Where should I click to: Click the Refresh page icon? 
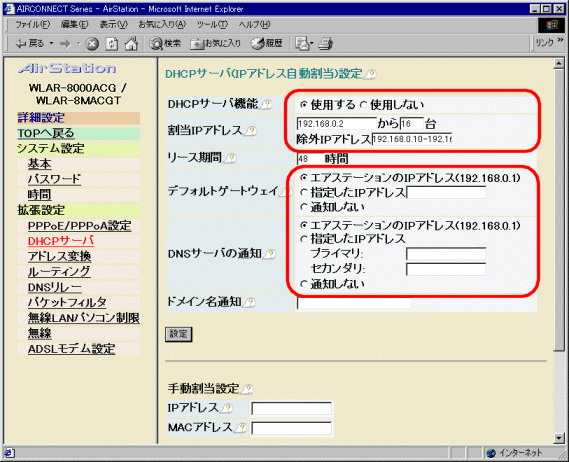[112, 44]
